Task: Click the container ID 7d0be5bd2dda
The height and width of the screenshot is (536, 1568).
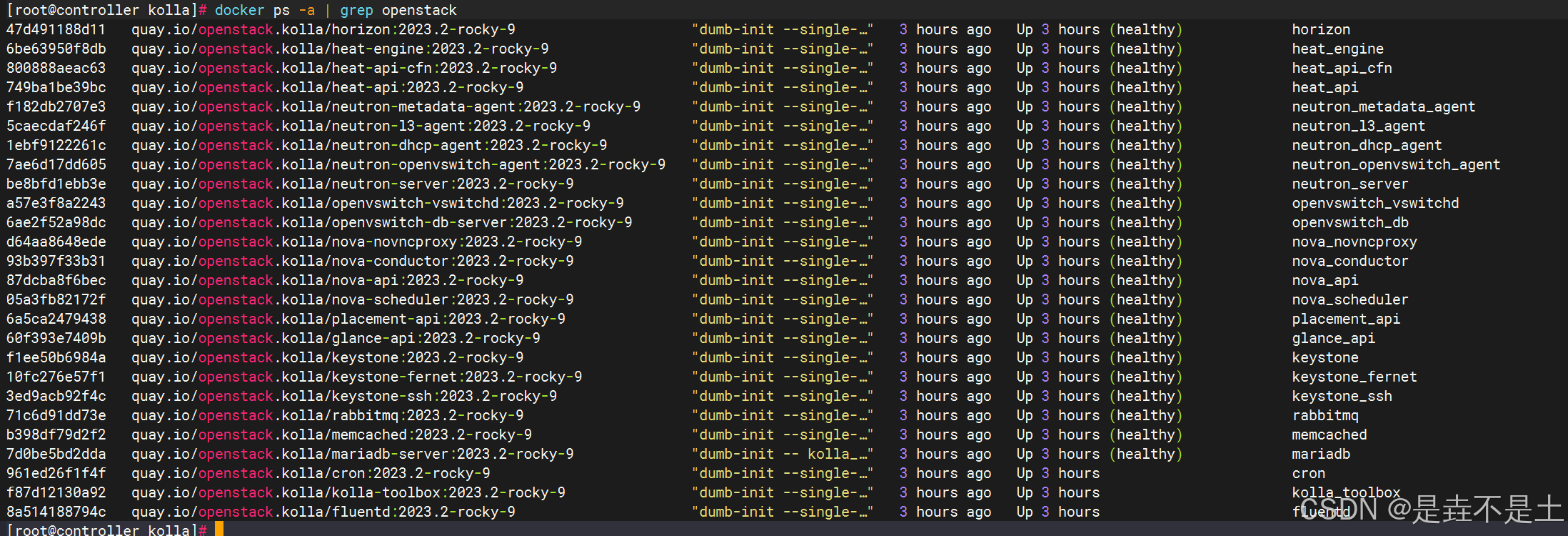Action: point(56,454)
